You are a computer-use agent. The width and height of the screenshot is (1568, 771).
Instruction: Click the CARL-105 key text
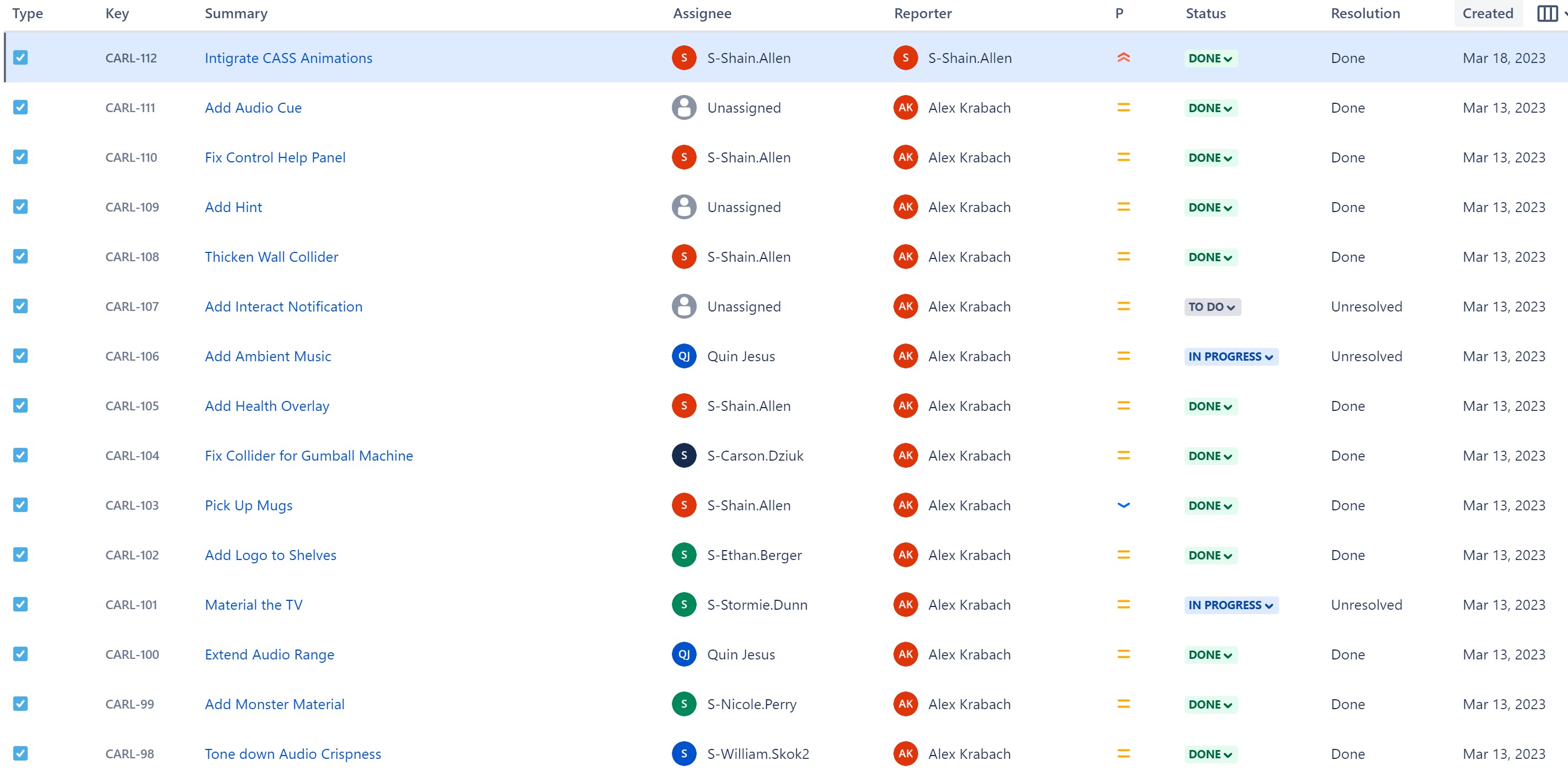coord(131,405)
